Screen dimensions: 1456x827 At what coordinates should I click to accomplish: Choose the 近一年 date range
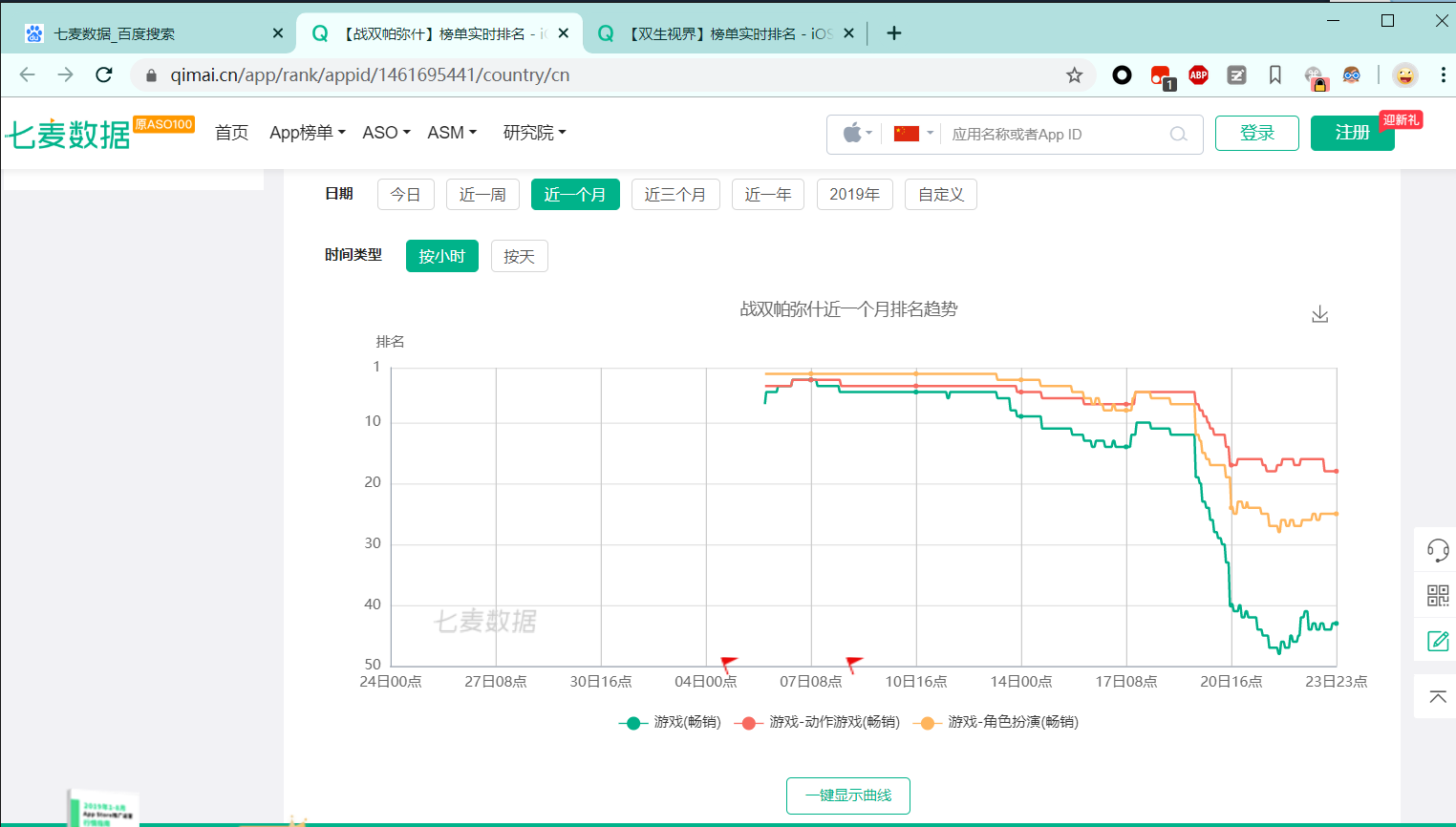pyautogui.click(x=768, y=194)
